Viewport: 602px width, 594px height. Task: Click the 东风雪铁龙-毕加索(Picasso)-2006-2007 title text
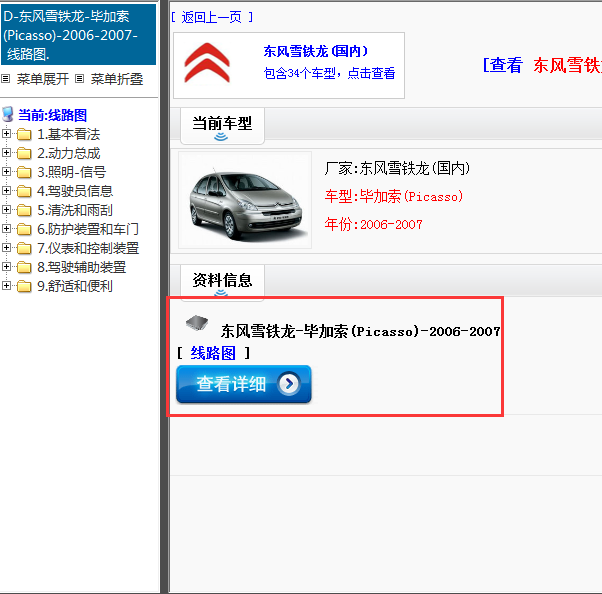[361, 331]
